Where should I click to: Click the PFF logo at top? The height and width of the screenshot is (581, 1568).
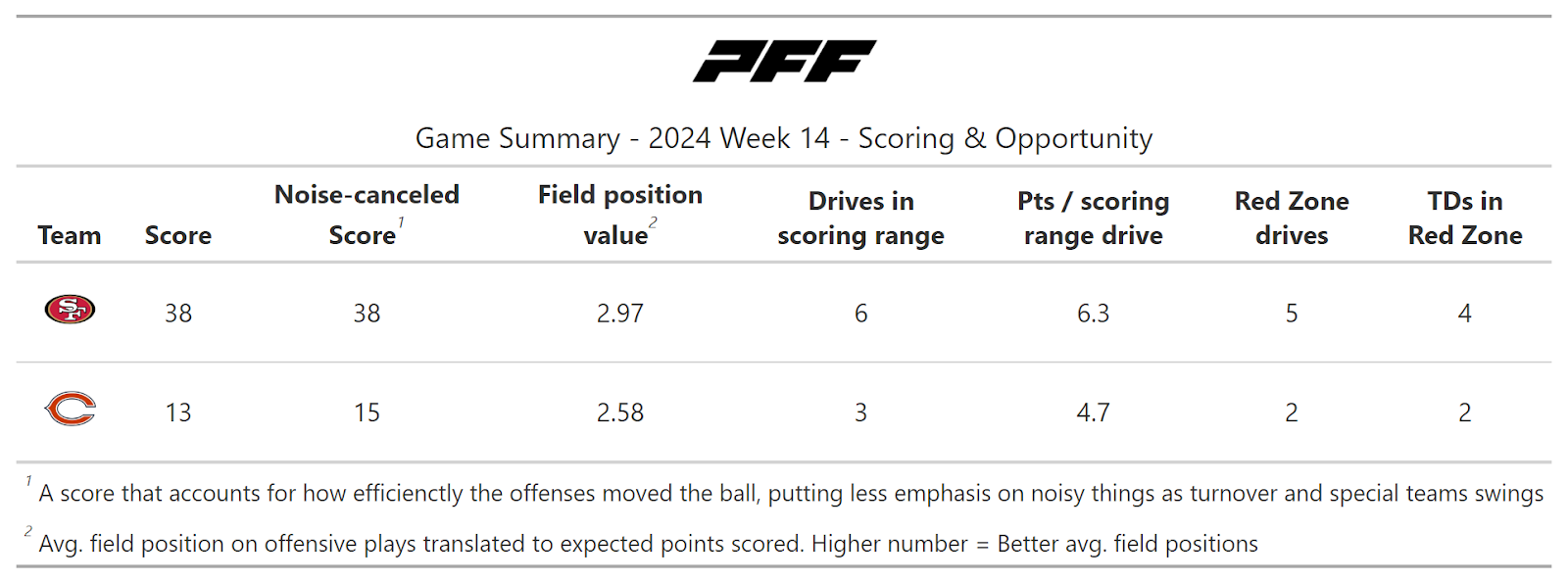784,61
